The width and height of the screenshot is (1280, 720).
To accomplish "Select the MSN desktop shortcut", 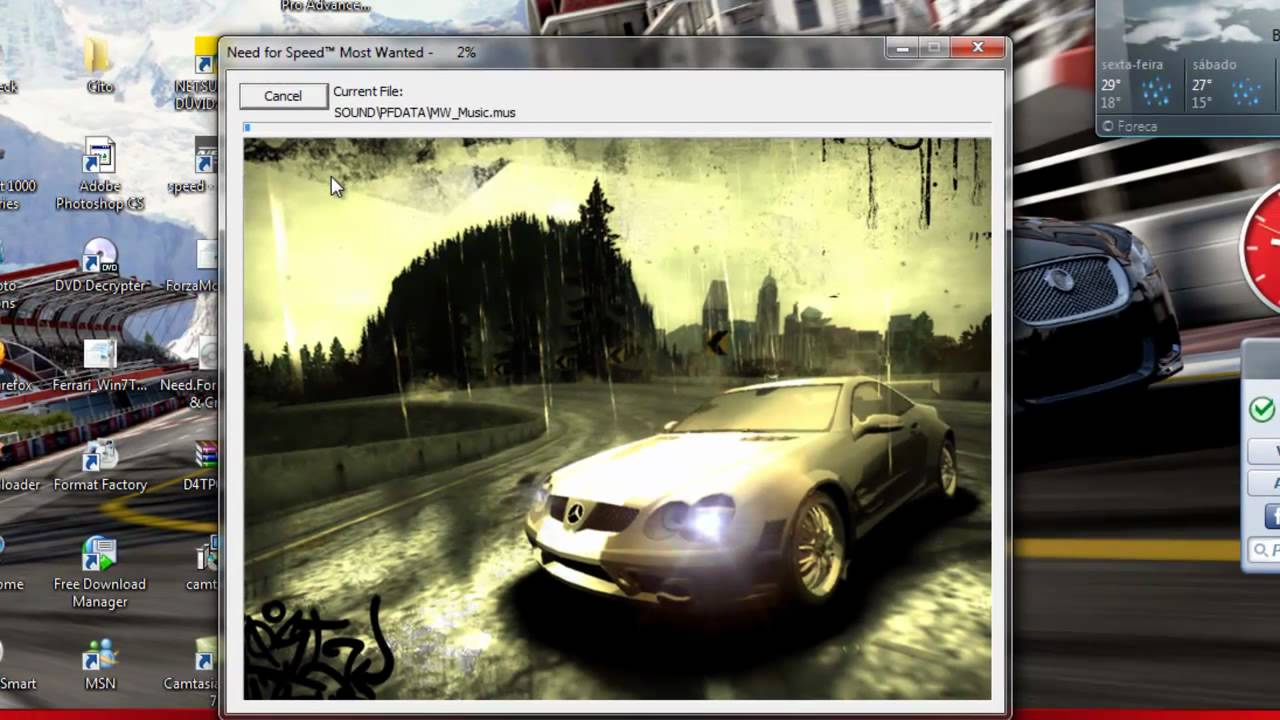I will (x=99, y=666).
